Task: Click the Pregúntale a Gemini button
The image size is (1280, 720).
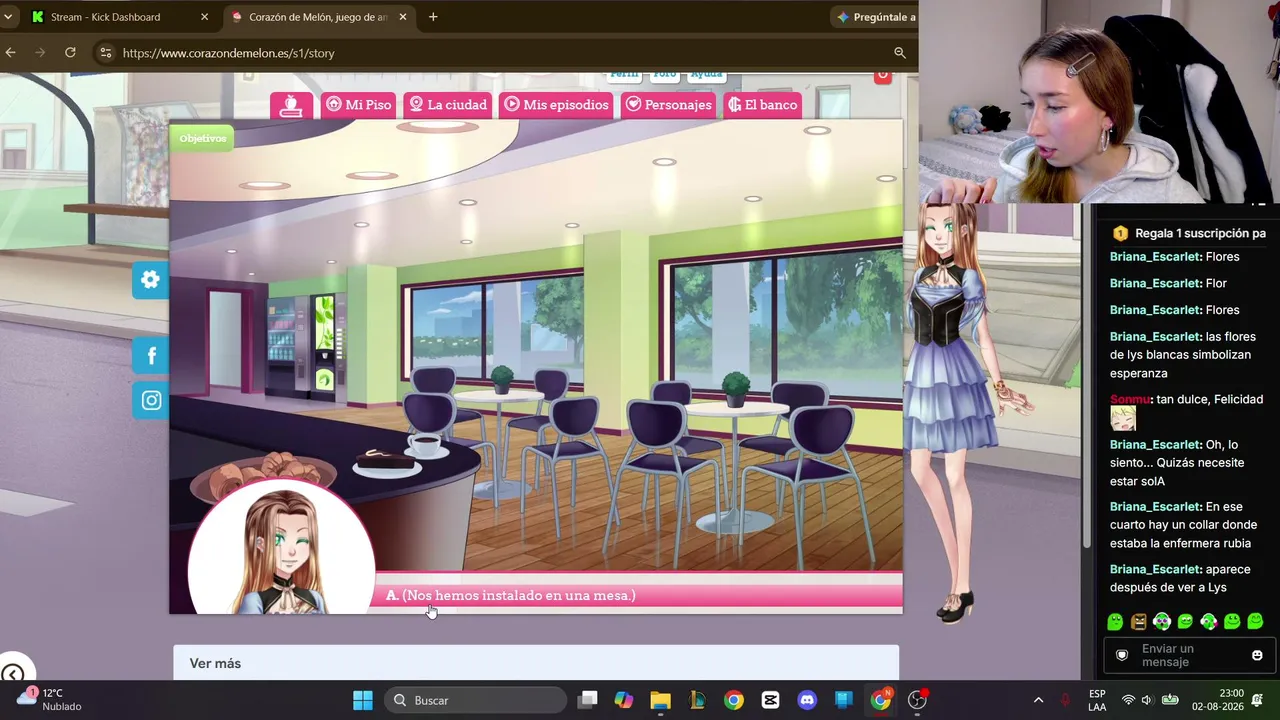Action: [x=876, y=17]
